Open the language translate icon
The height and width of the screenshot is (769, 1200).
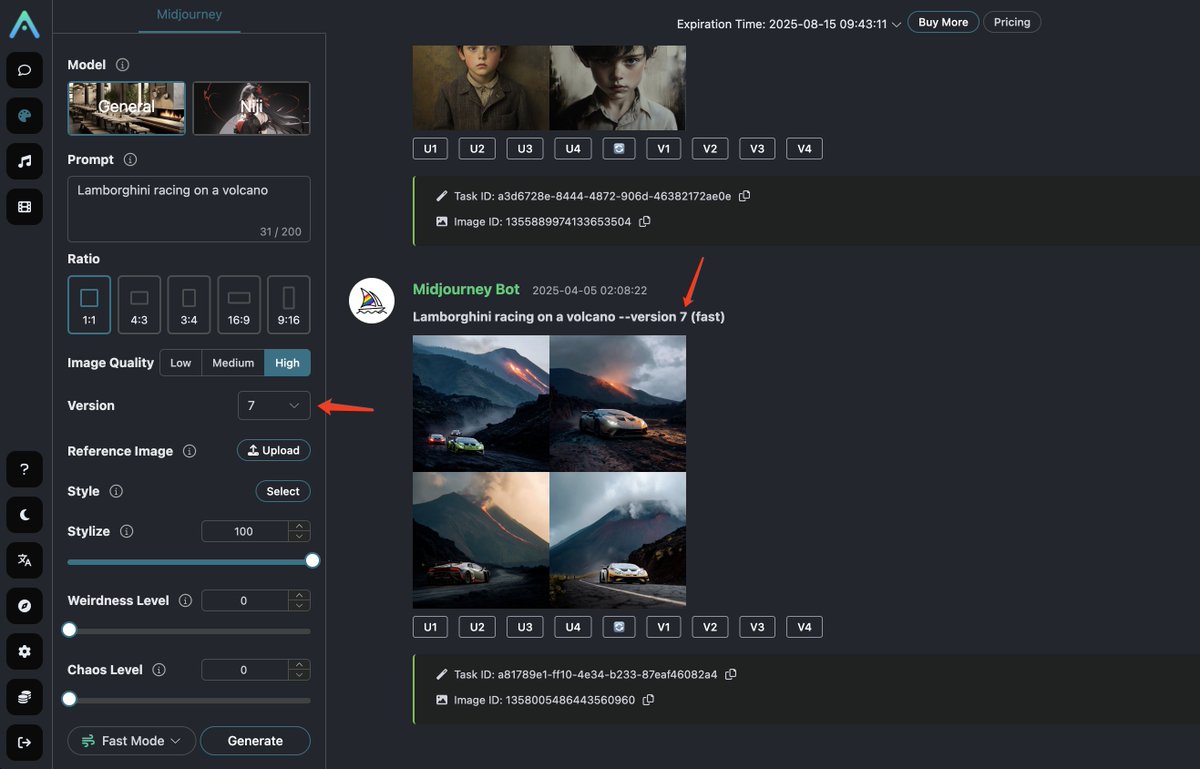[x=25, y=560]
